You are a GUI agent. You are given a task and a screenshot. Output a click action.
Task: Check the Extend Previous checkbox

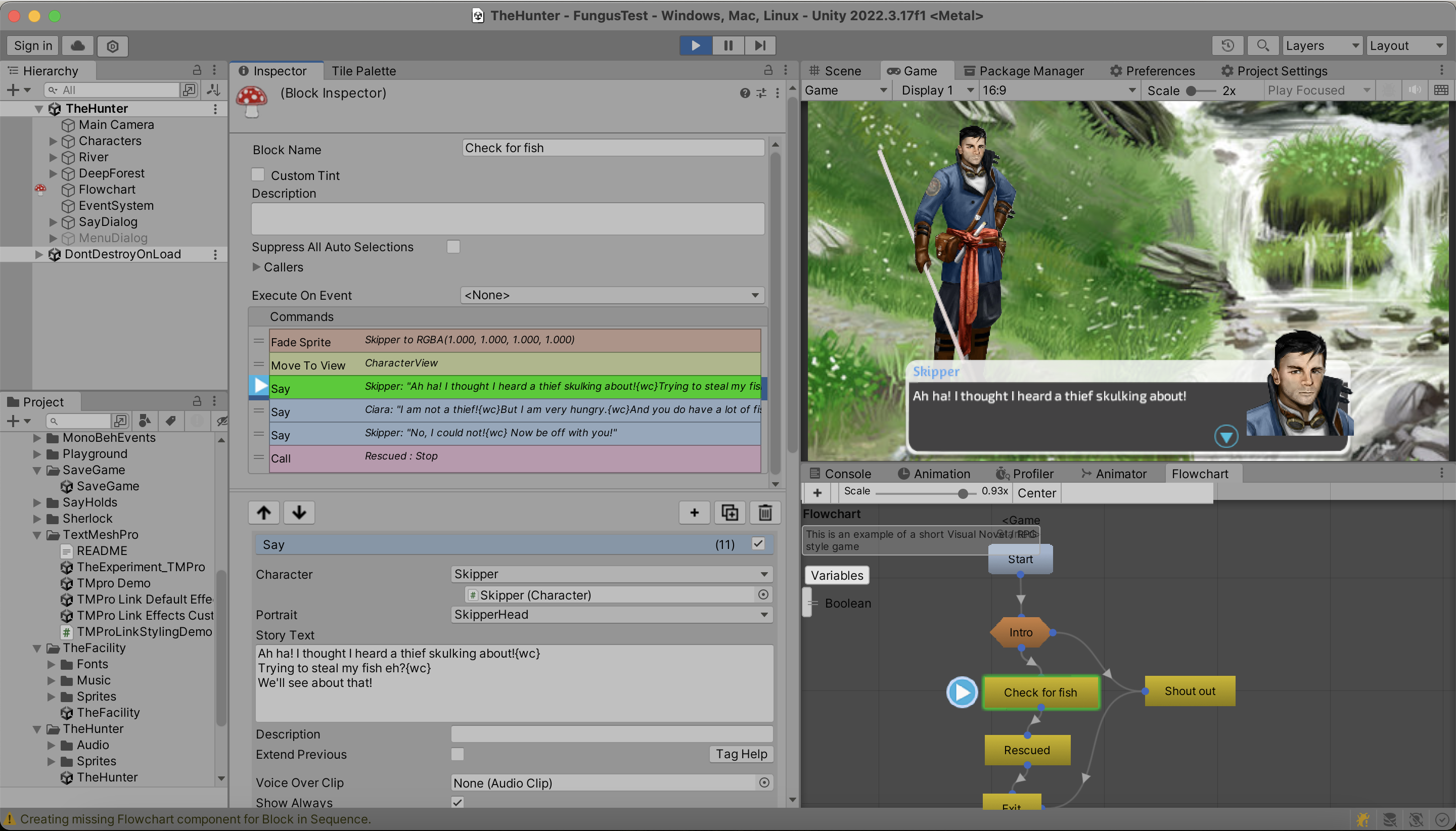457,754
